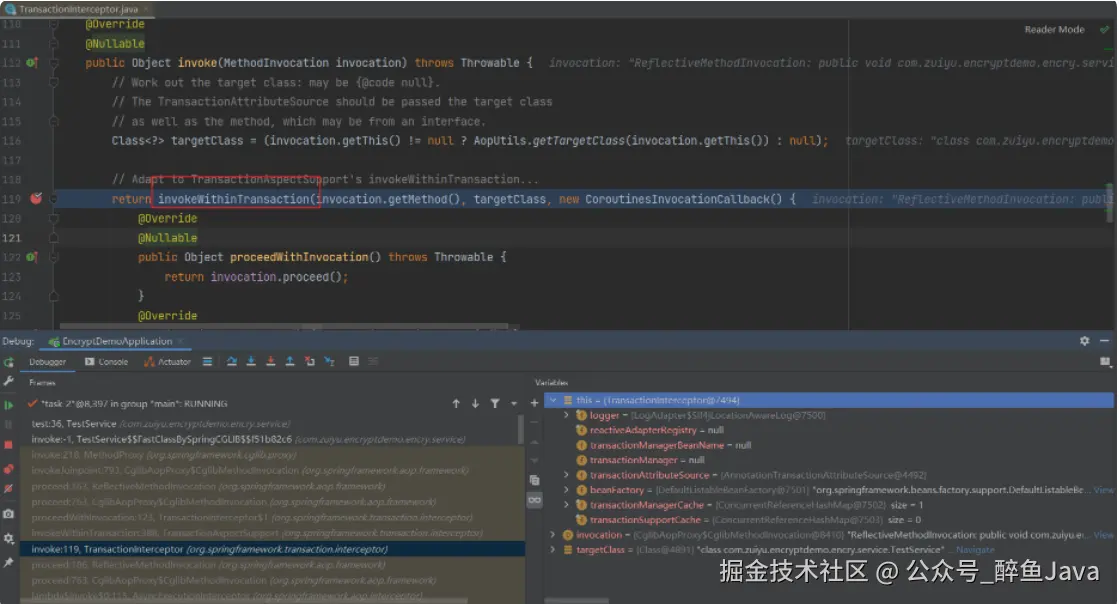
Task: Expand the targetClass variable node
Action: [x=553, y=550]
